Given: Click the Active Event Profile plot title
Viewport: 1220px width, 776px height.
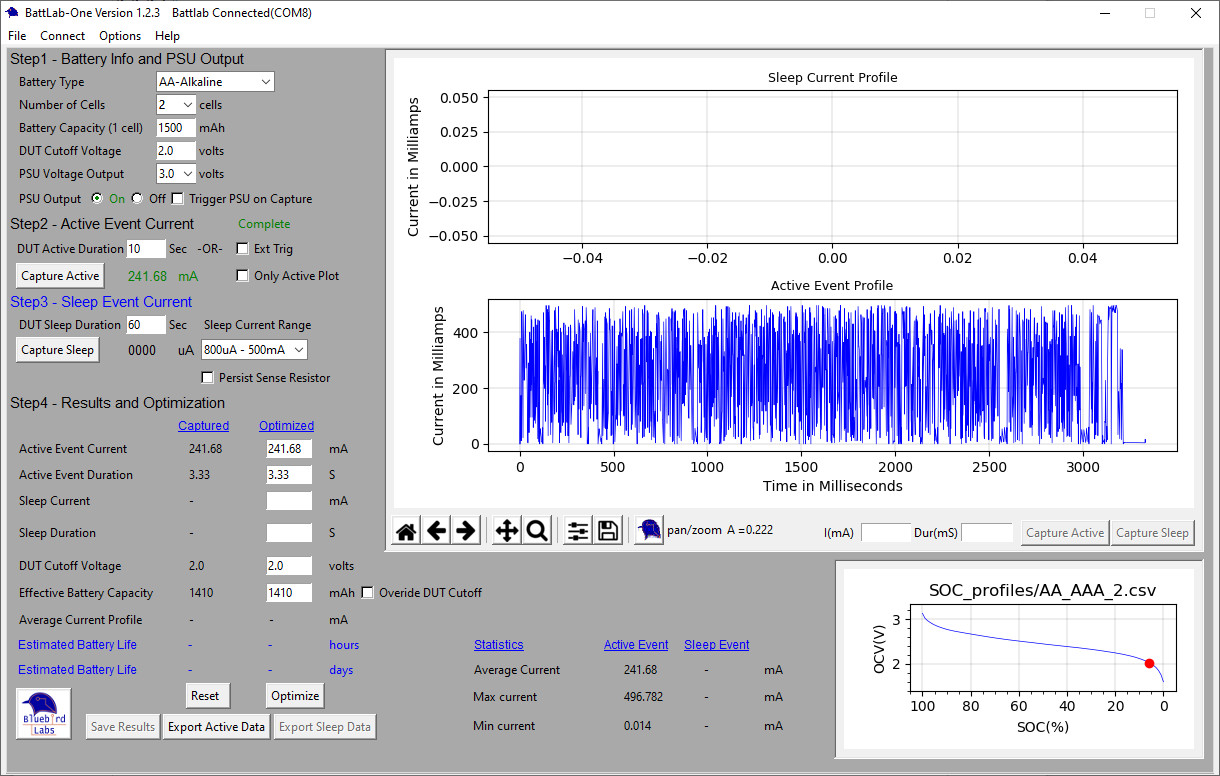Looking at the screenshot, I should (x=832, y=285).
